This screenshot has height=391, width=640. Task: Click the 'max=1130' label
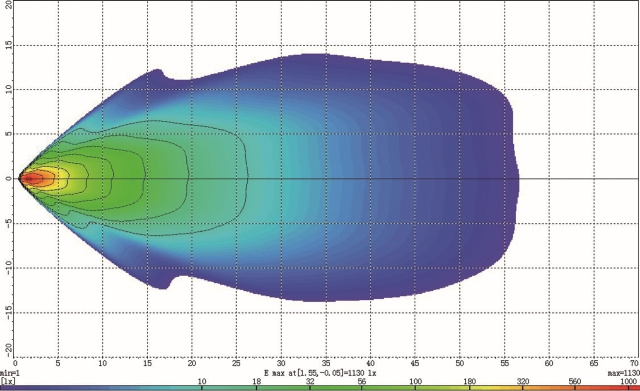point(623,373)
